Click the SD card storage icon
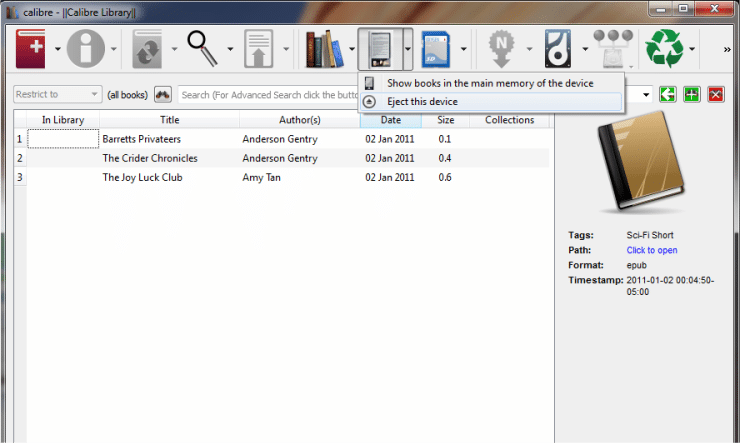 pyautogui.click(x=435, y=49)
